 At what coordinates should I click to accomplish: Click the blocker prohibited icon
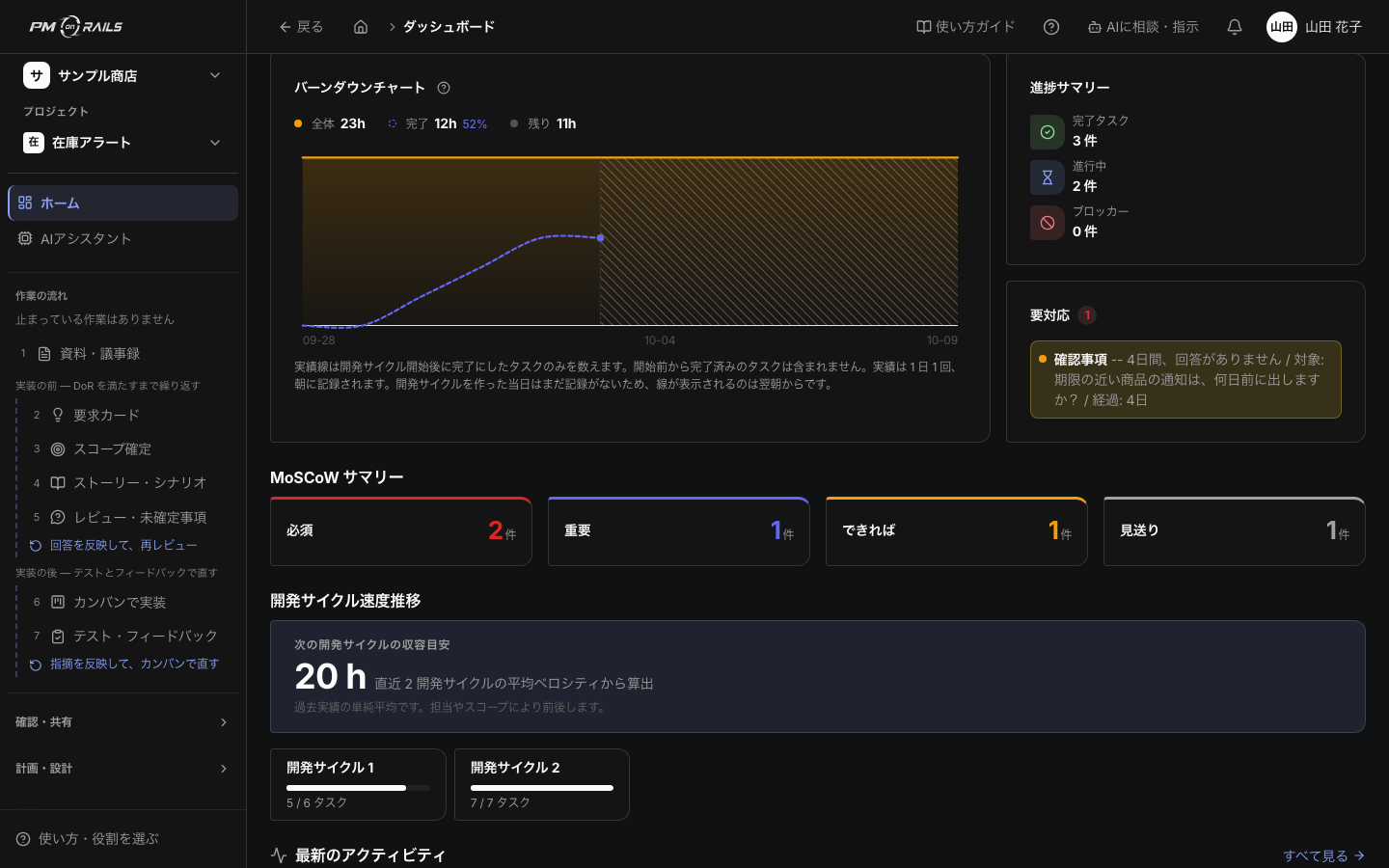pos(1048,223)
